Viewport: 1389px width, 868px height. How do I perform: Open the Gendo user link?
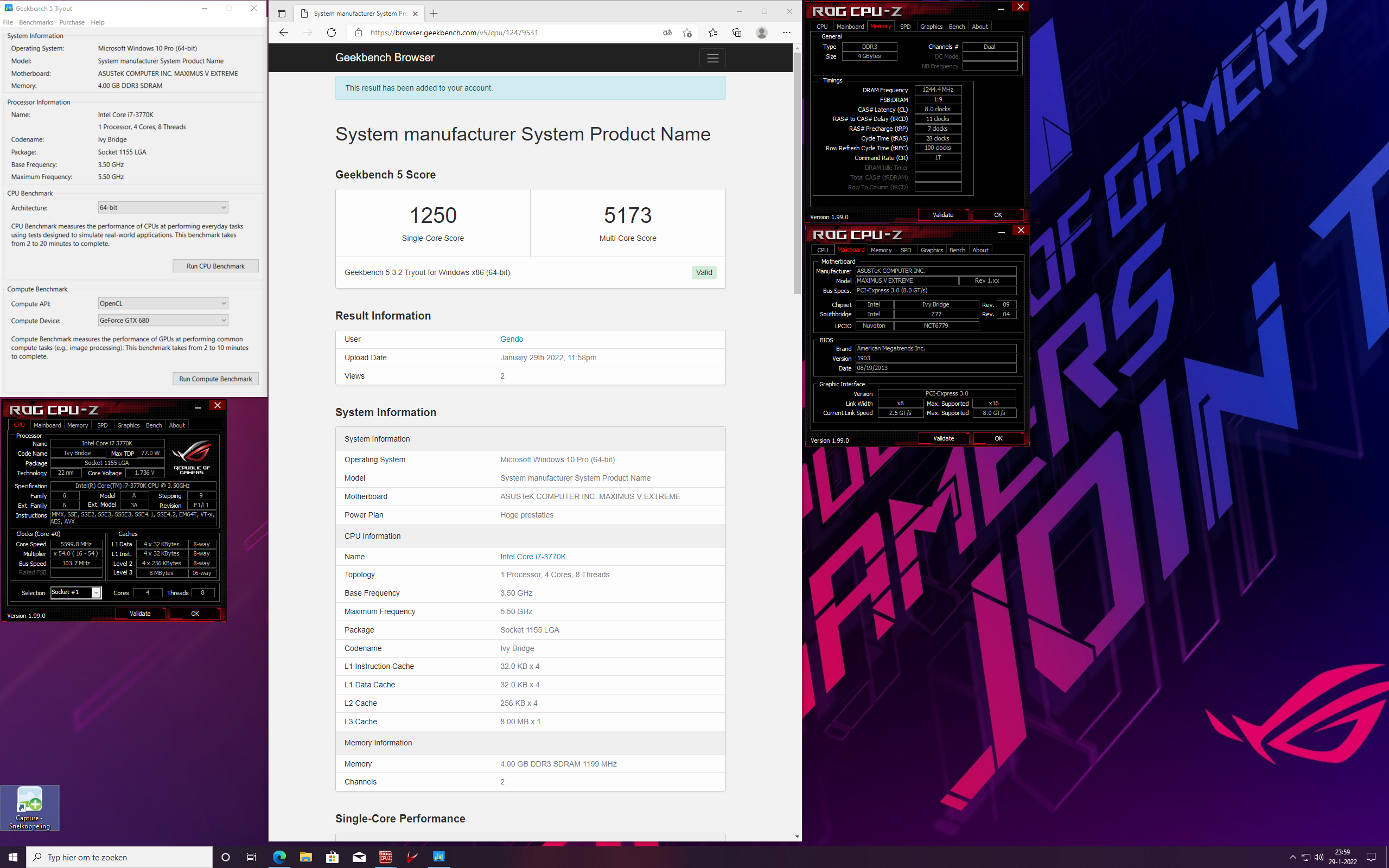[512, 339]
